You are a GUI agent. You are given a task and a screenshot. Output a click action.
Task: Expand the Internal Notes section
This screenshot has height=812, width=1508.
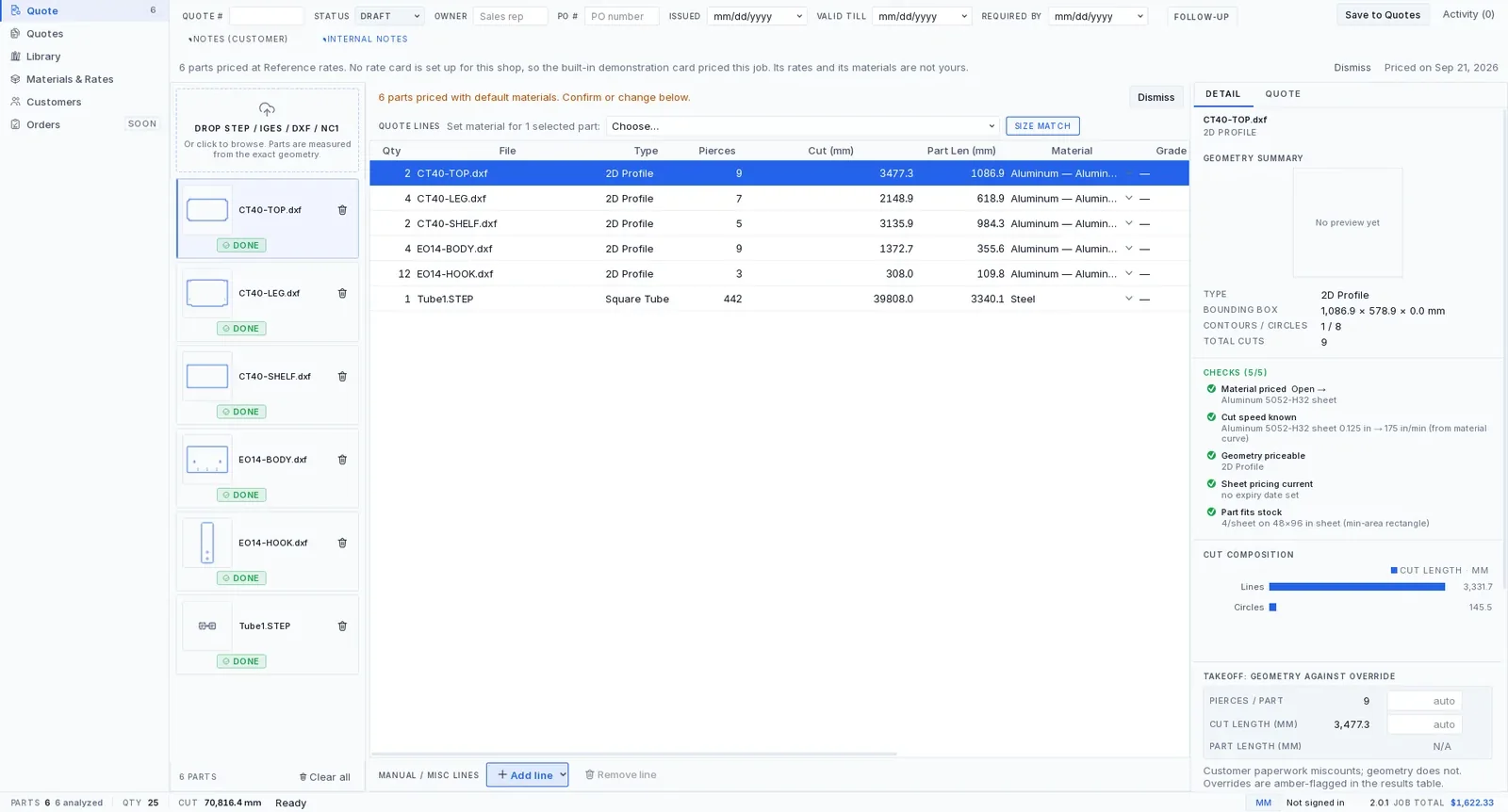click(x=365, y=39)
